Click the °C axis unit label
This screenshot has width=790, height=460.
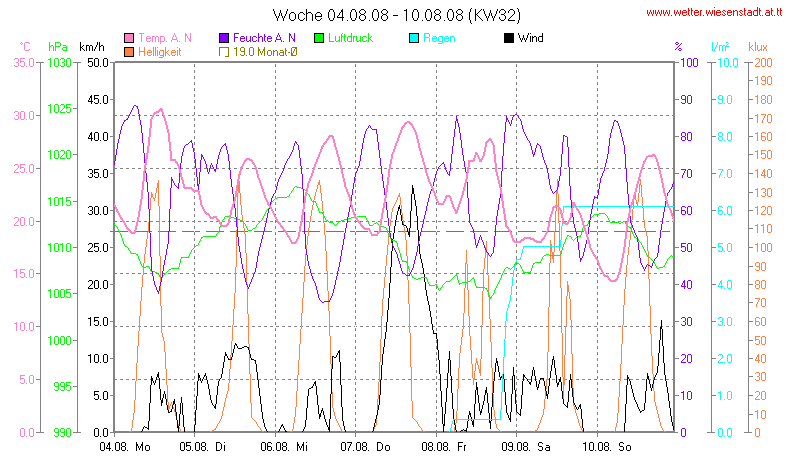25,47
